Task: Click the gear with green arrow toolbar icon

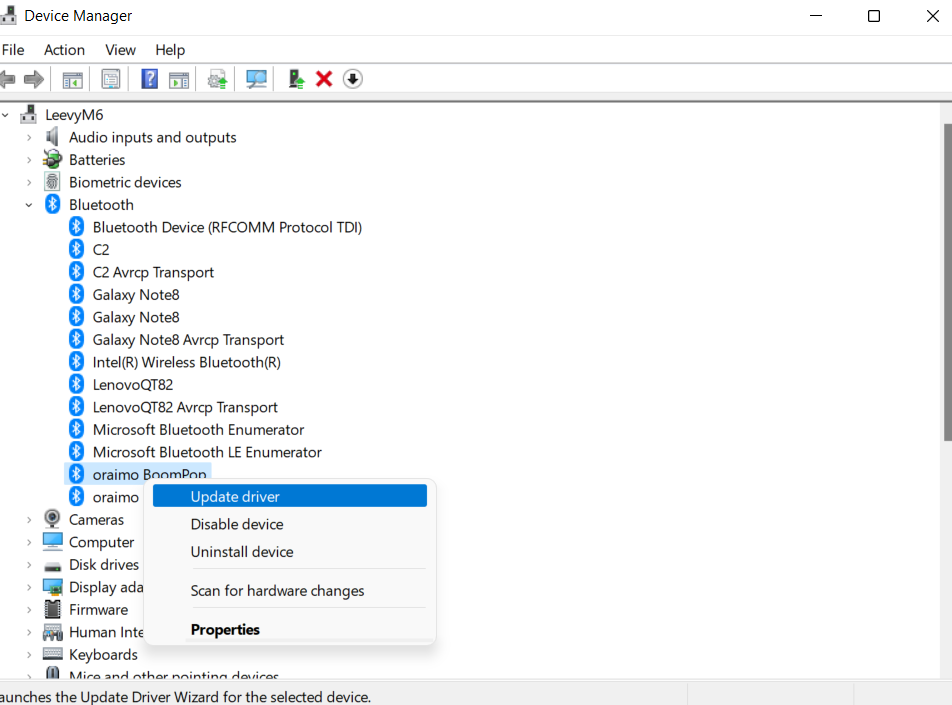Action: click(217, 79)
